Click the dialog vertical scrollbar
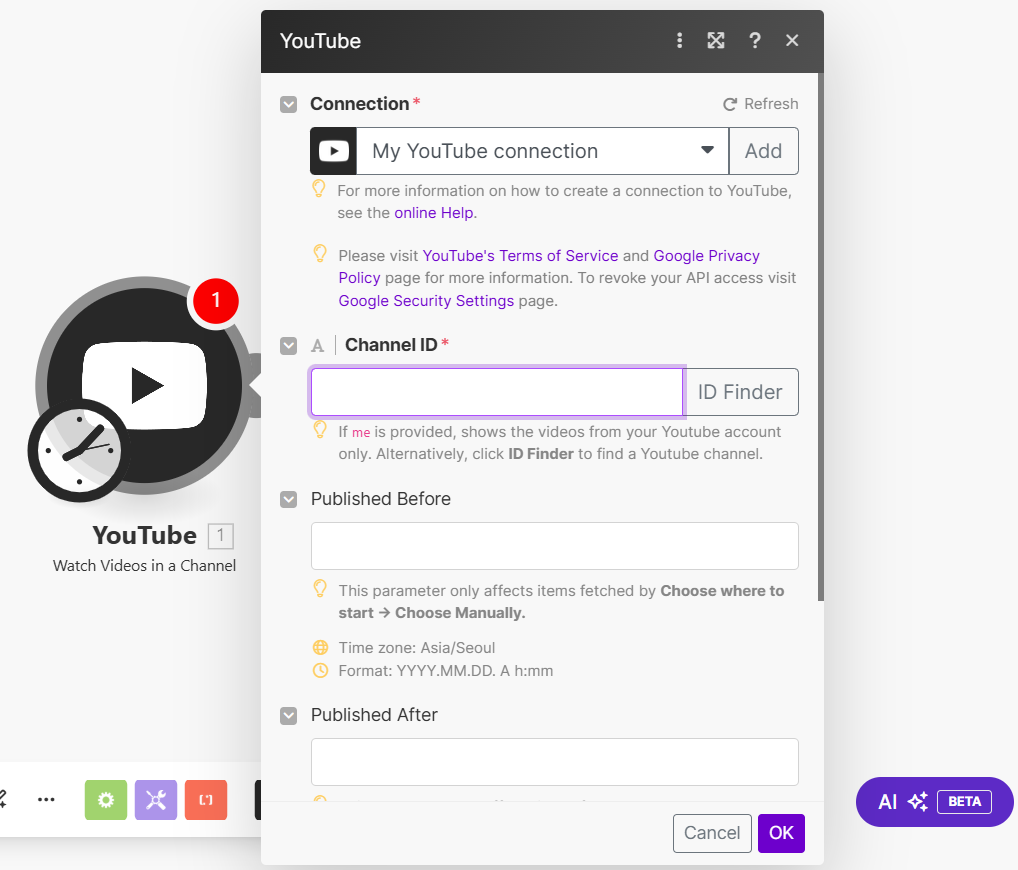Image resolution: width=1018 pixels, height=870 pixels. (821, 338)
